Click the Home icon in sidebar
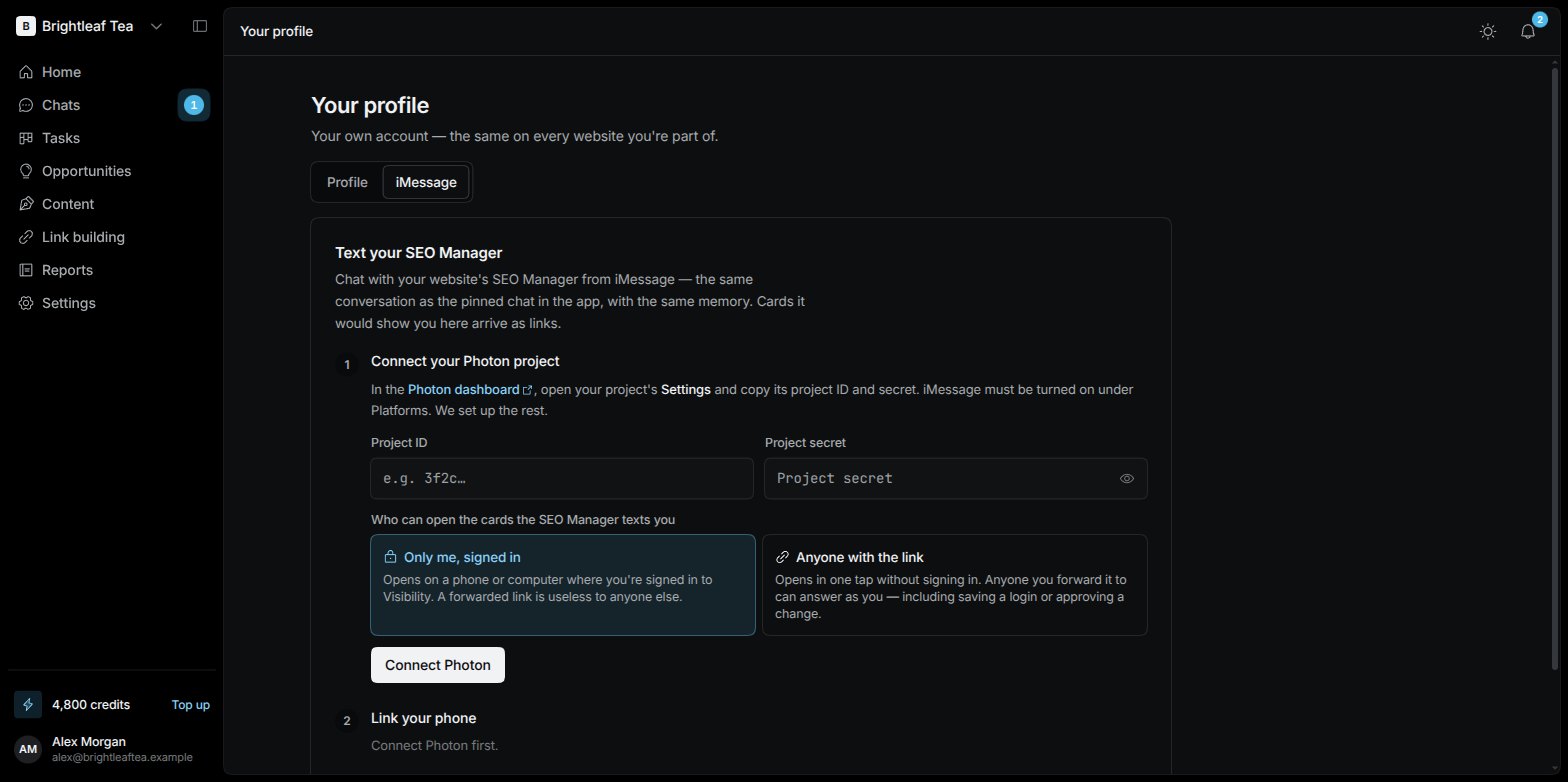Image resolution: width=1568 pixels, height=782 pixels. [x=26, y=72]
